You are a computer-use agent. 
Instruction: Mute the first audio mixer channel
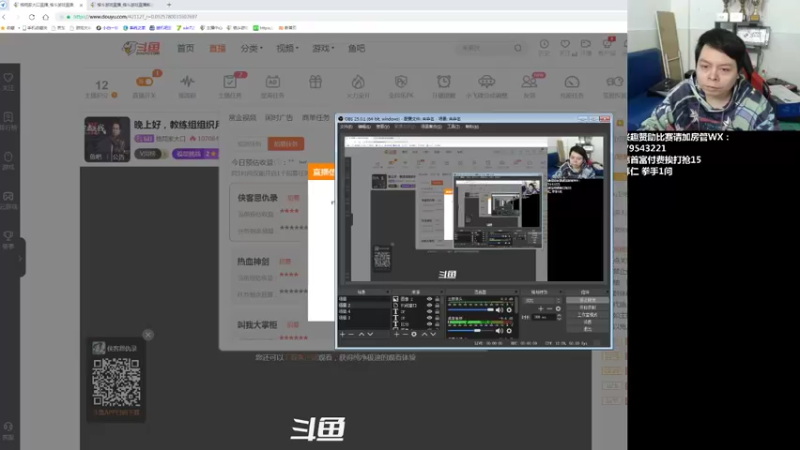pyautogui.click(x=499, y=310)
